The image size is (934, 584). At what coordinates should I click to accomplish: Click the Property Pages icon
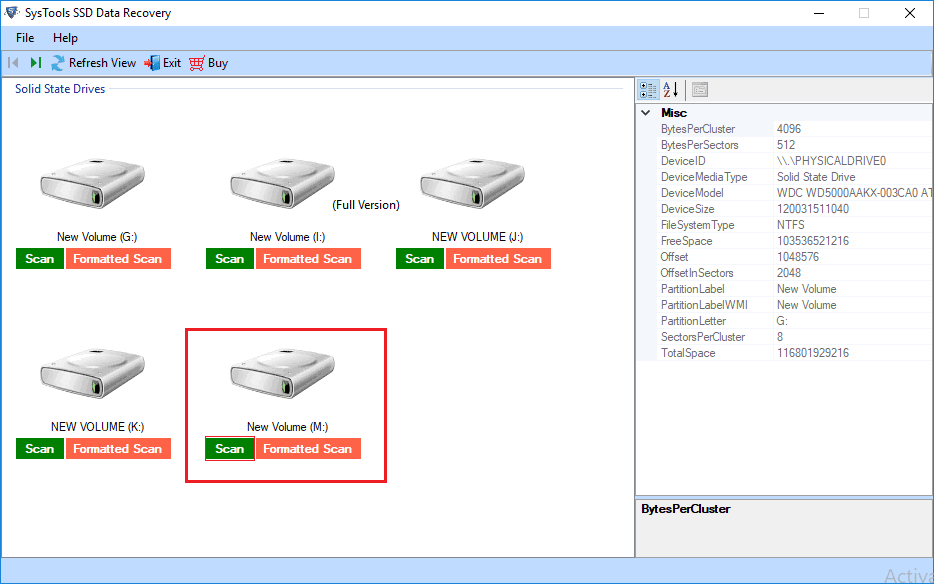tap(700, 89)
